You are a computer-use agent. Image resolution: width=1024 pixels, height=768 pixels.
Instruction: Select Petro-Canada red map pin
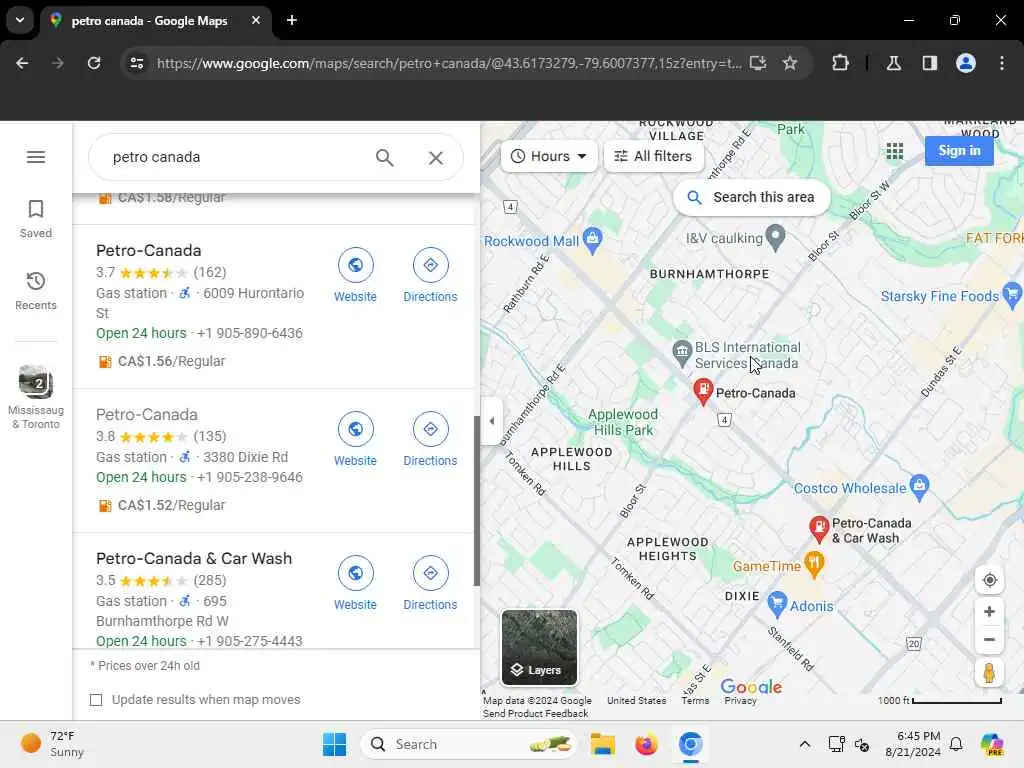tap(703, 391)
